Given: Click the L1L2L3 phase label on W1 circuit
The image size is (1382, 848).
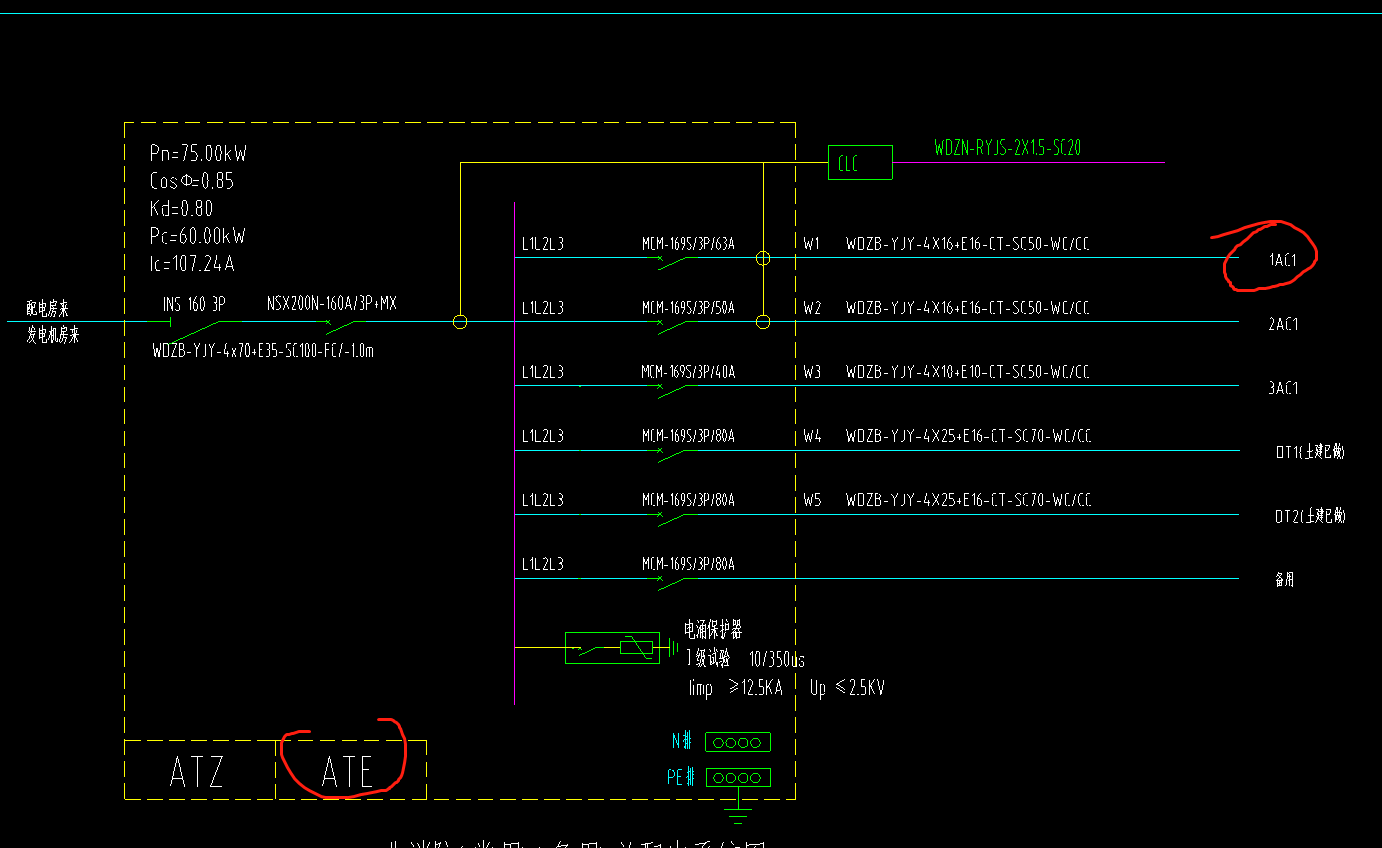Looking at the screenshot, I should pyautogui.click(x=543, y=244).
